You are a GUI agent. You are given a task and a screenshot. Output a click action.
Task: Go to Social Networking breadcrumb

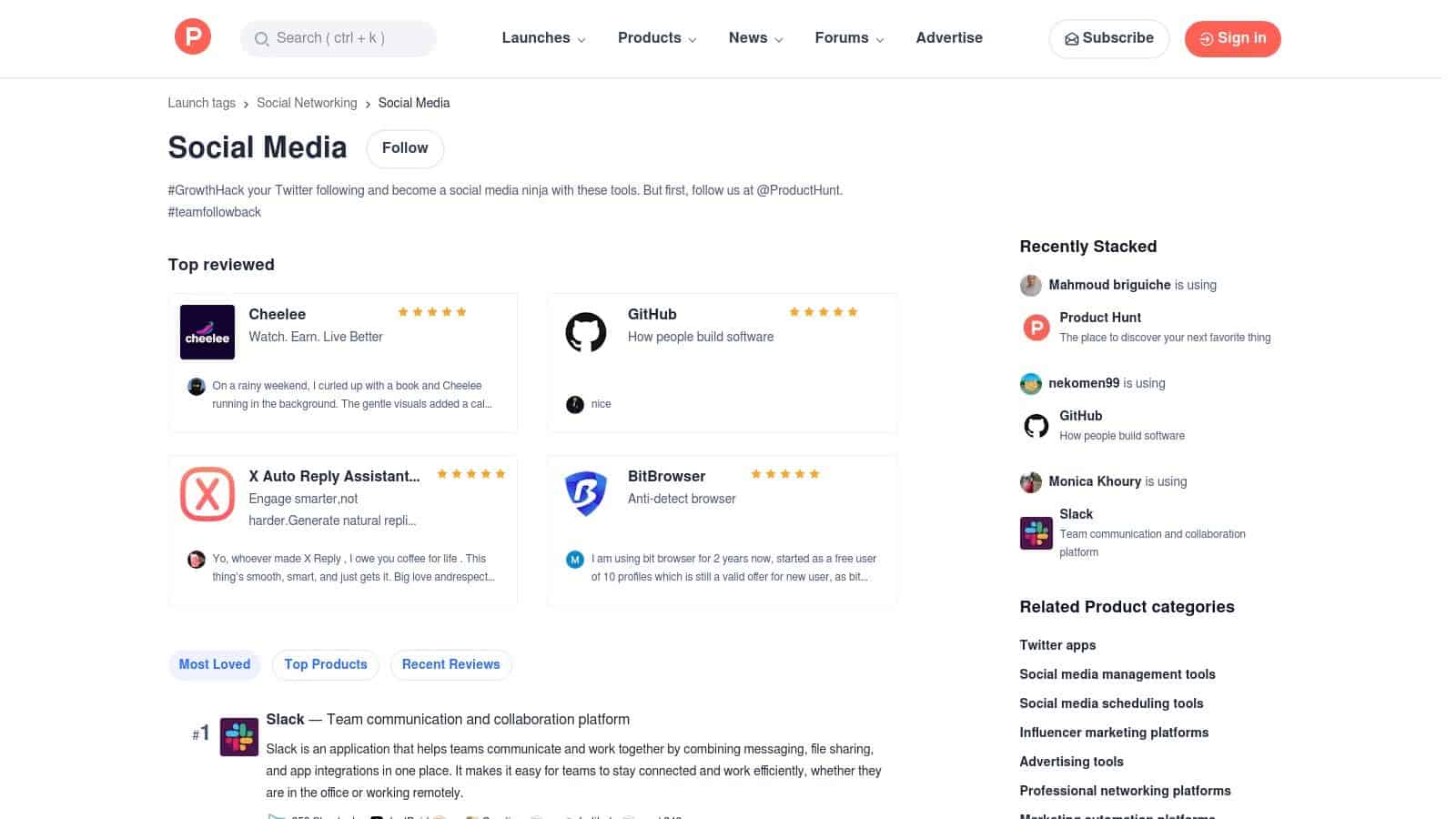tap(307, 103)
